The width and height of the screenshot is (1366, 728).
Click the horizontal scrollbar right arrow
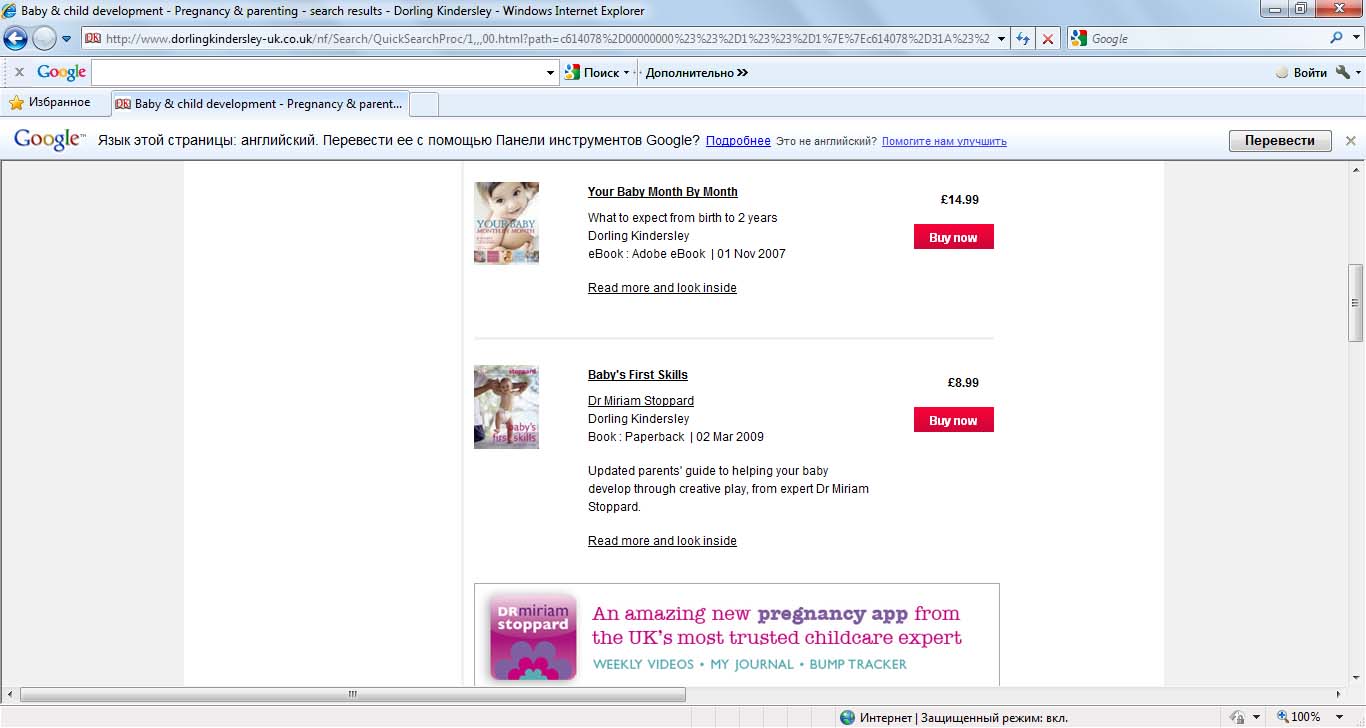coord(1339,694)
